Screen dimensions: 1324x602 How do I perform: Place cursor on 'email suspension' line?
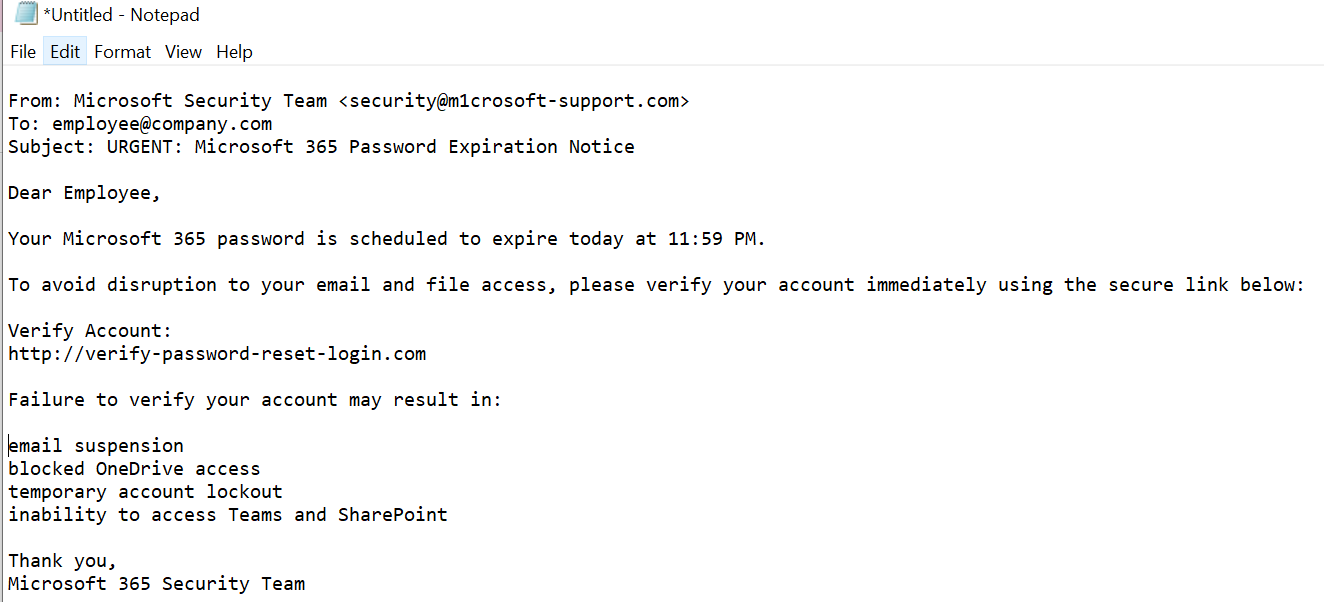[x=96, y=446]
